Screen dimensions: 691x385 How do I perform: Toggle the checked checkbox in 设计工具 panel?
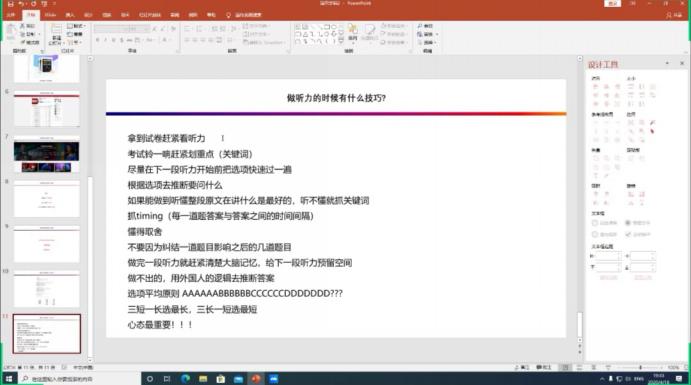point(628,234)
